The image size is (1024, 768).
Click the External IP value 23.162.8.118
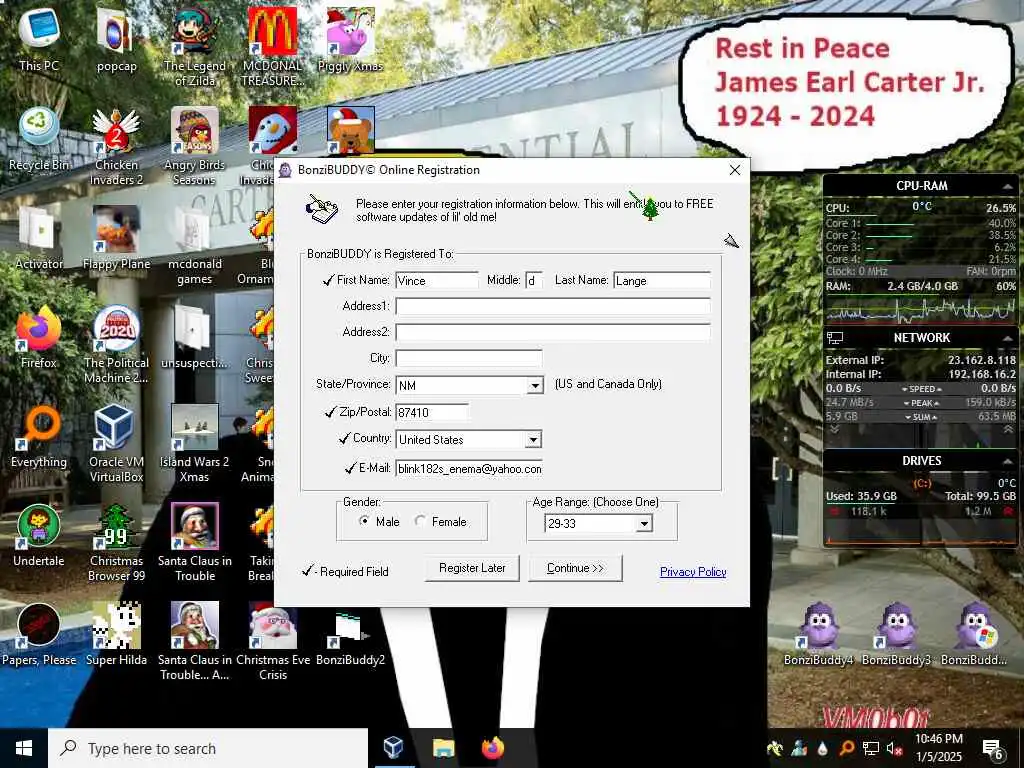click(x=982, y=360)
